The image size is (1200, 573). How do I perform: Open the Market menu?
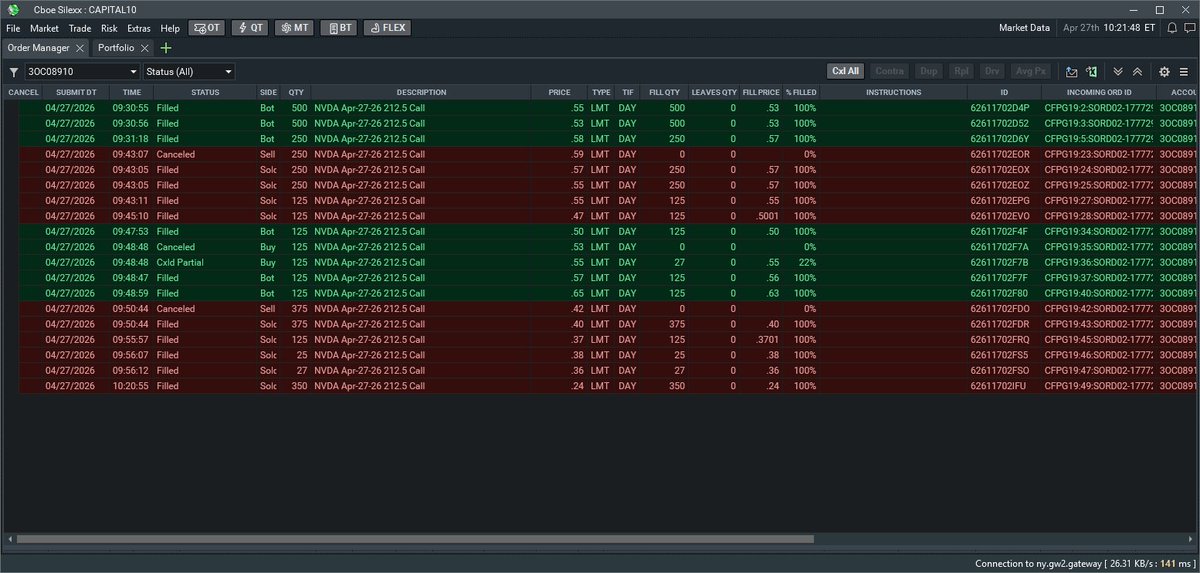[x=44, y=28]
